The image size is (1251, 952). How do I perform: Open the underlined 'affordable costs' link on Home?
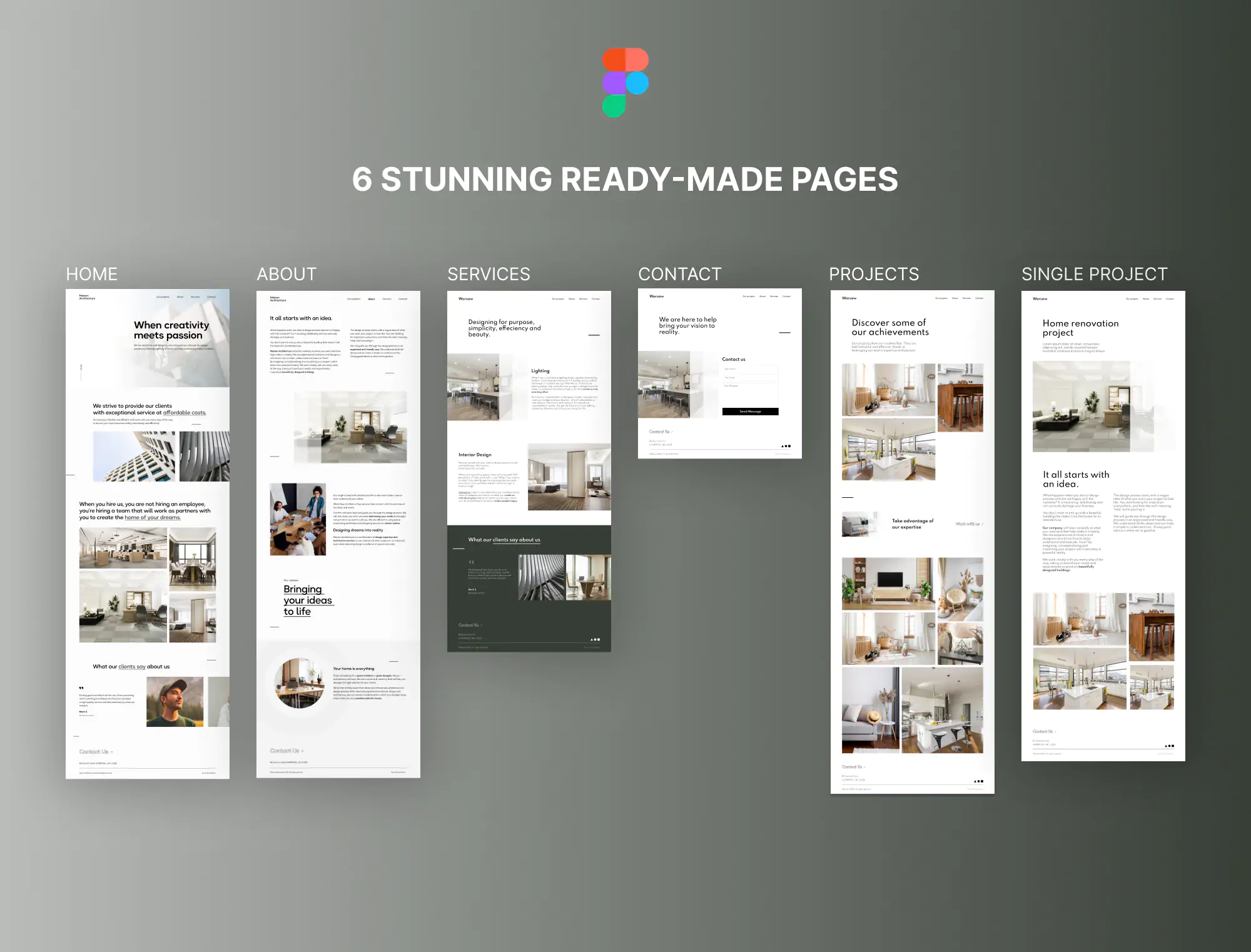click(185, 412)
